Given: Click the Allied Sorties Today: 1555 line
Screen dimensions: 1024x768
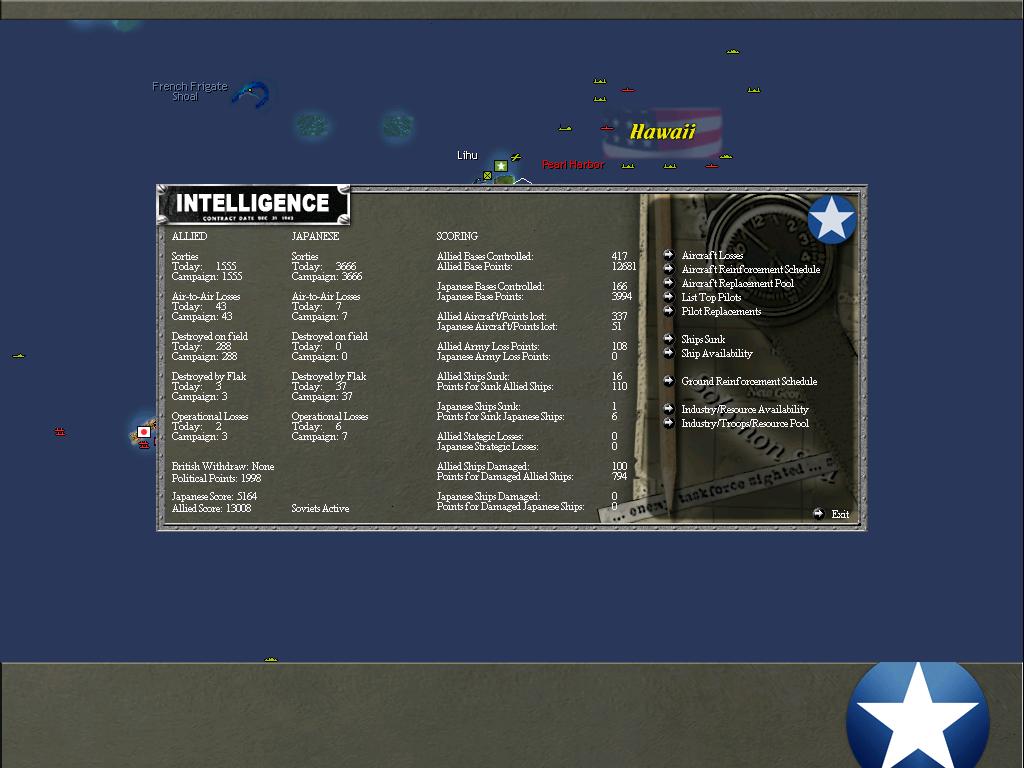Looking at the screenshot, I should tap(204, 266).
